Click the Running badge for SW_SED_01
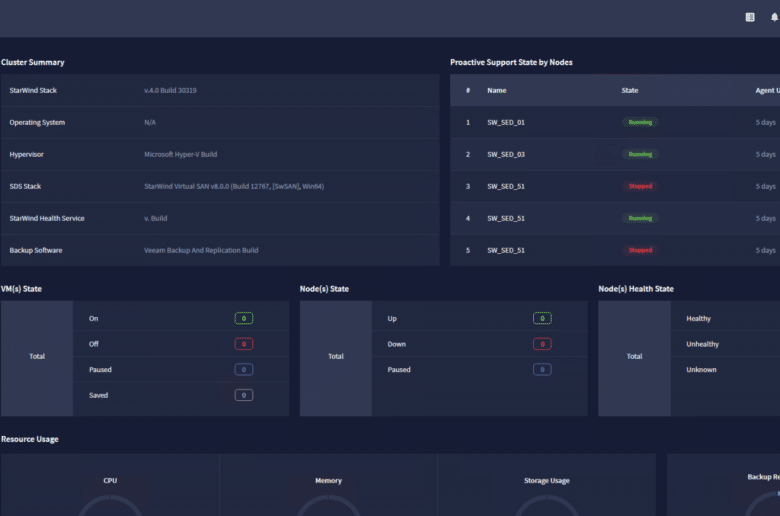Viewport: 780px width, 516px height. (640, 122)
